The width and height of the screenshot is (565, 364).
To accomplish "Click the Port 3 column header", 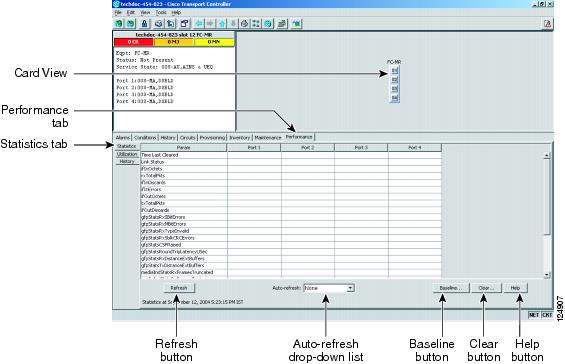I will [361, 147].
